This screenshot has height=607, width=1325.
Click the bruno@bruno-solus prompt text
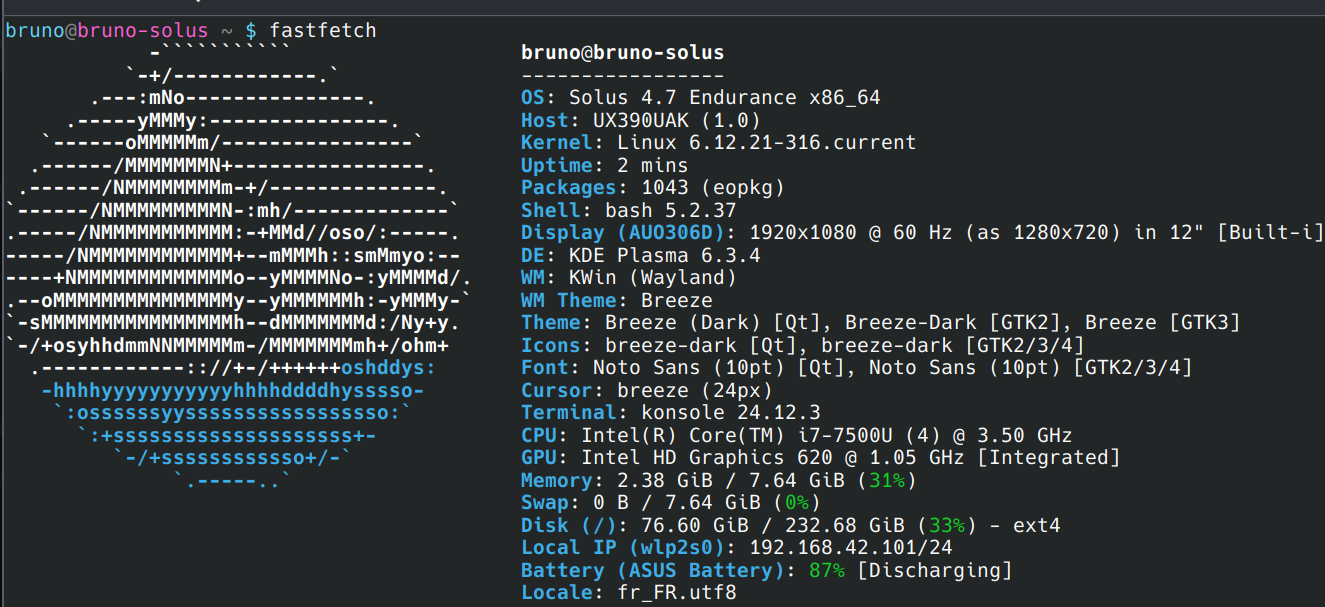tap(107, 30)
